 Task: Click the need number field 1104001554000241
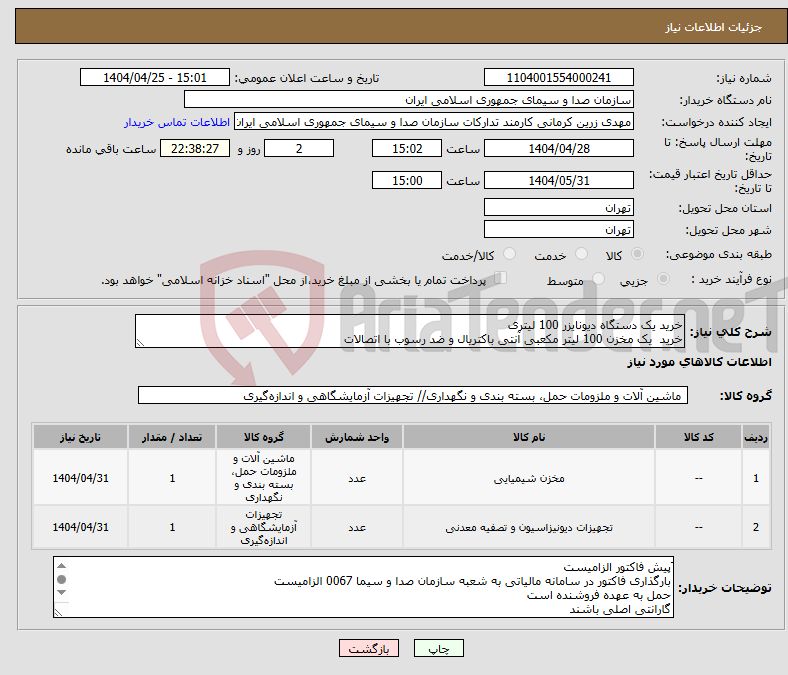[x=558, y=78]
